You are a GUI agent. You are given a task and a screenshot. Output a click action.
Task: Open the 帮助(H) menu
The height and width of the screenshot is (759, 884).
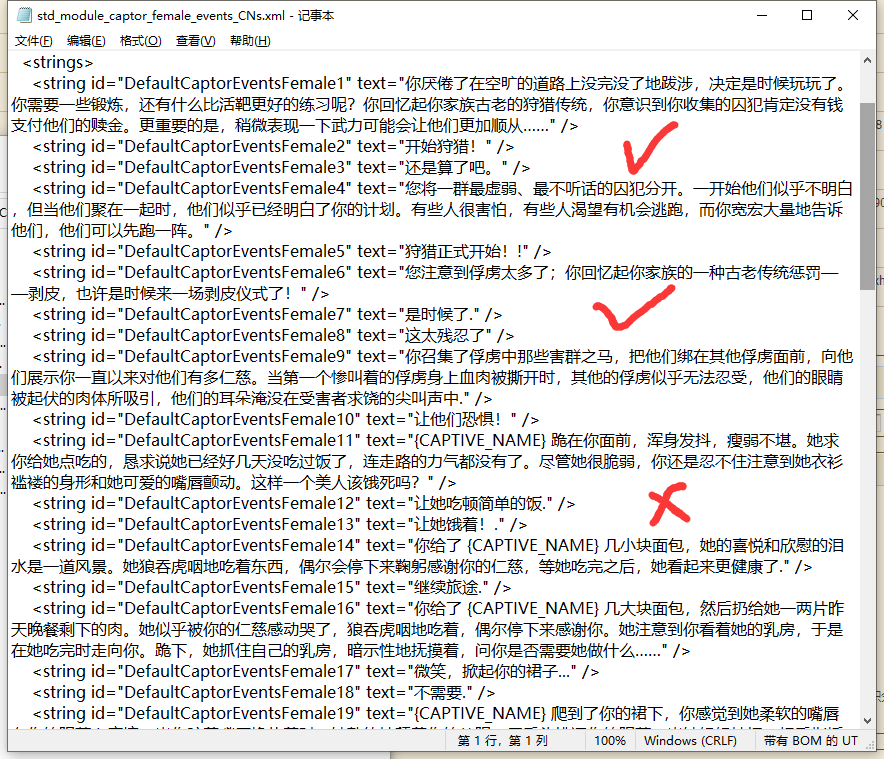(250, 41)
